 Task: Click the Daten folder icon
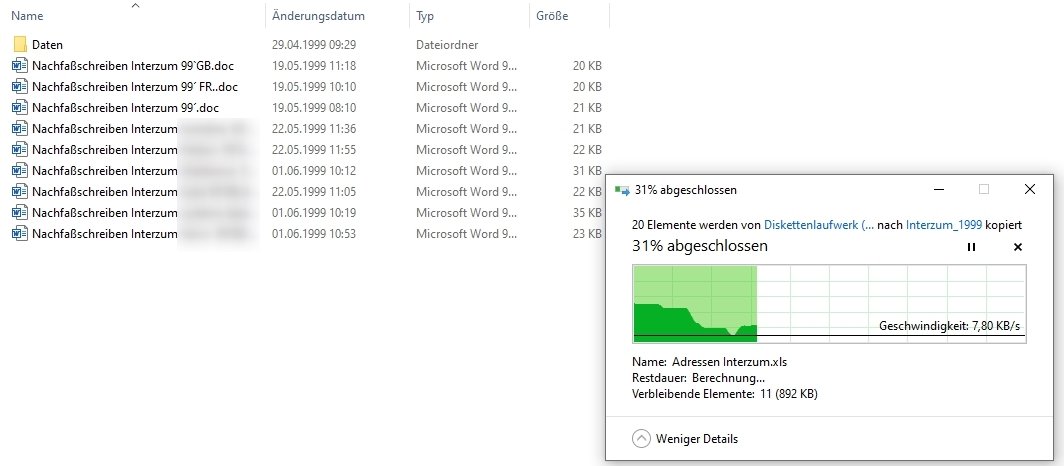(20, 45)
